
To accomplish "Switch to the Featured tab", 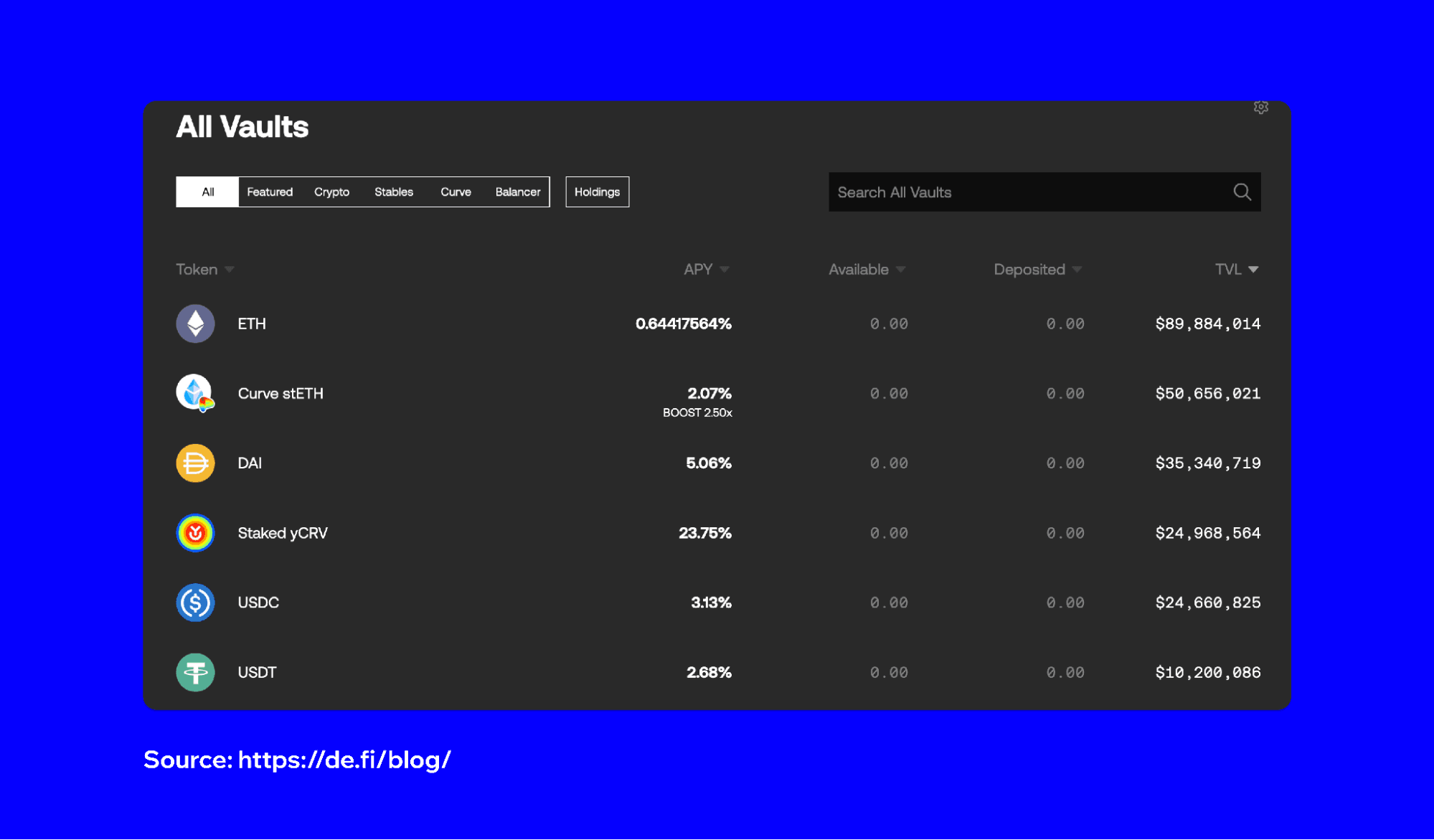I will coord(270,192).
